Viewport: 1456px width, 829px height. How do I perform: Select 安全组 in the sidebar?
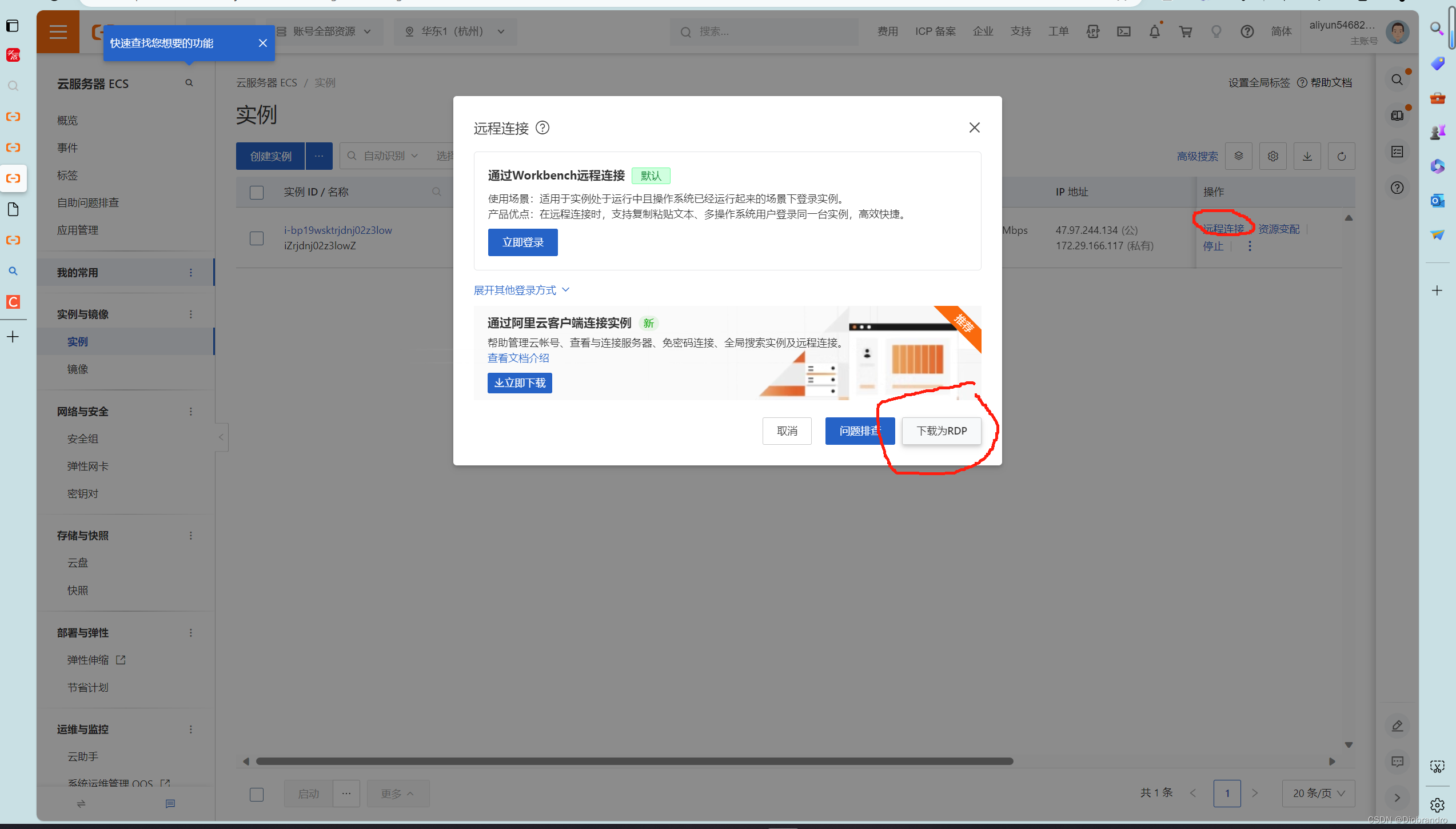click(x=83, y=439)
